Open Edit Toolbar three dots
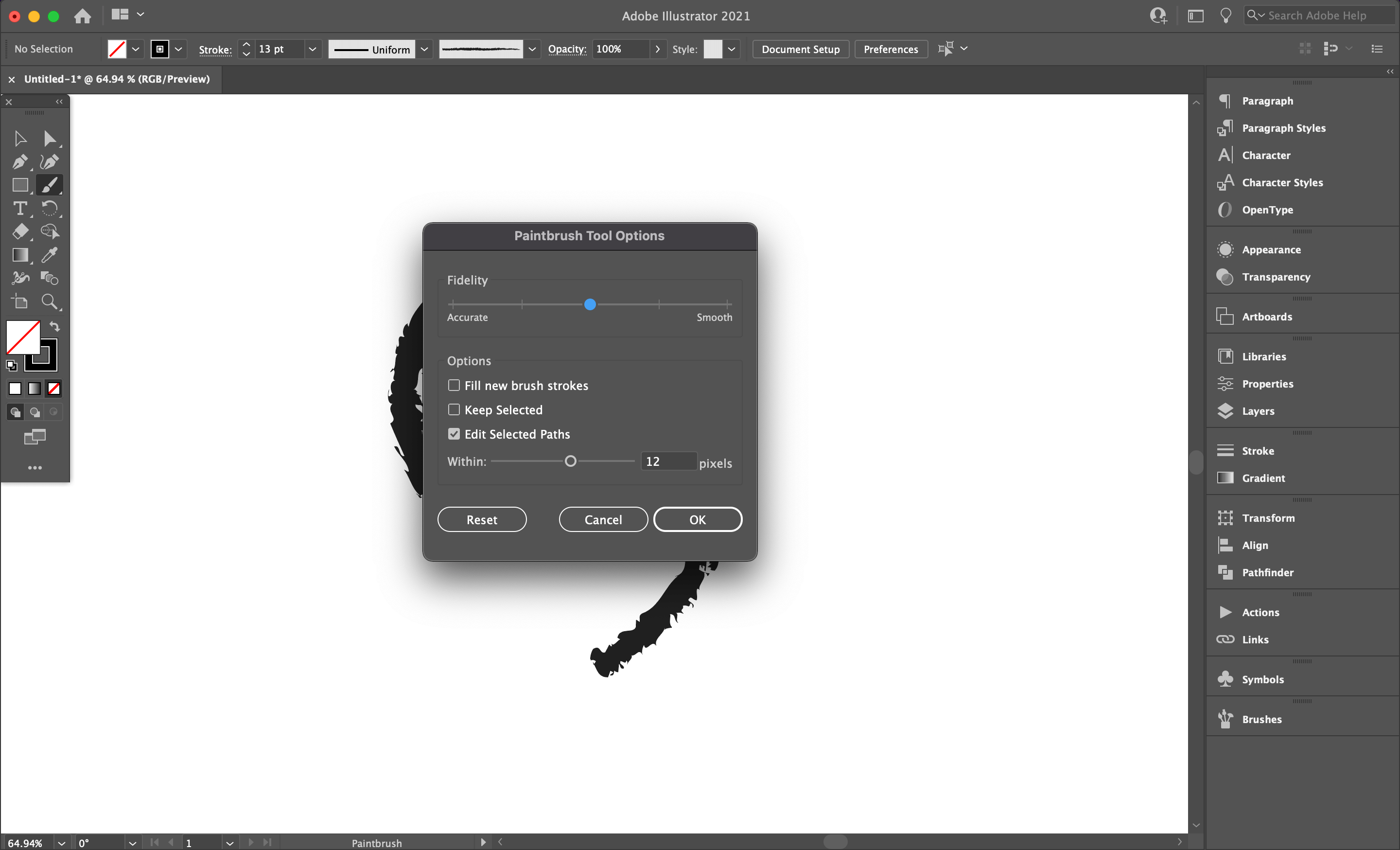This screenshot has width=1400, height=850. click(35, 468)
